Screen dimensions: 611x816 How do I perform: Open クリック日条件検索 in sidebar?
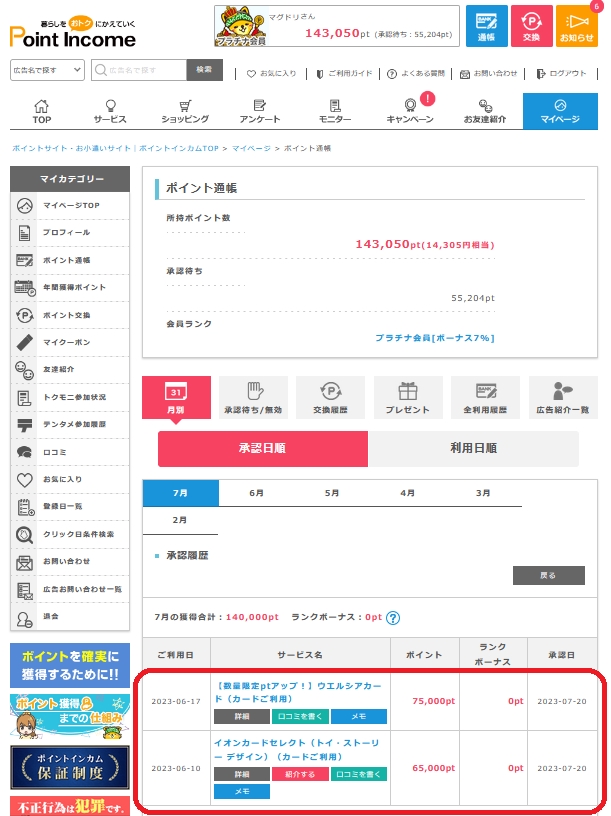pos(70,534)
